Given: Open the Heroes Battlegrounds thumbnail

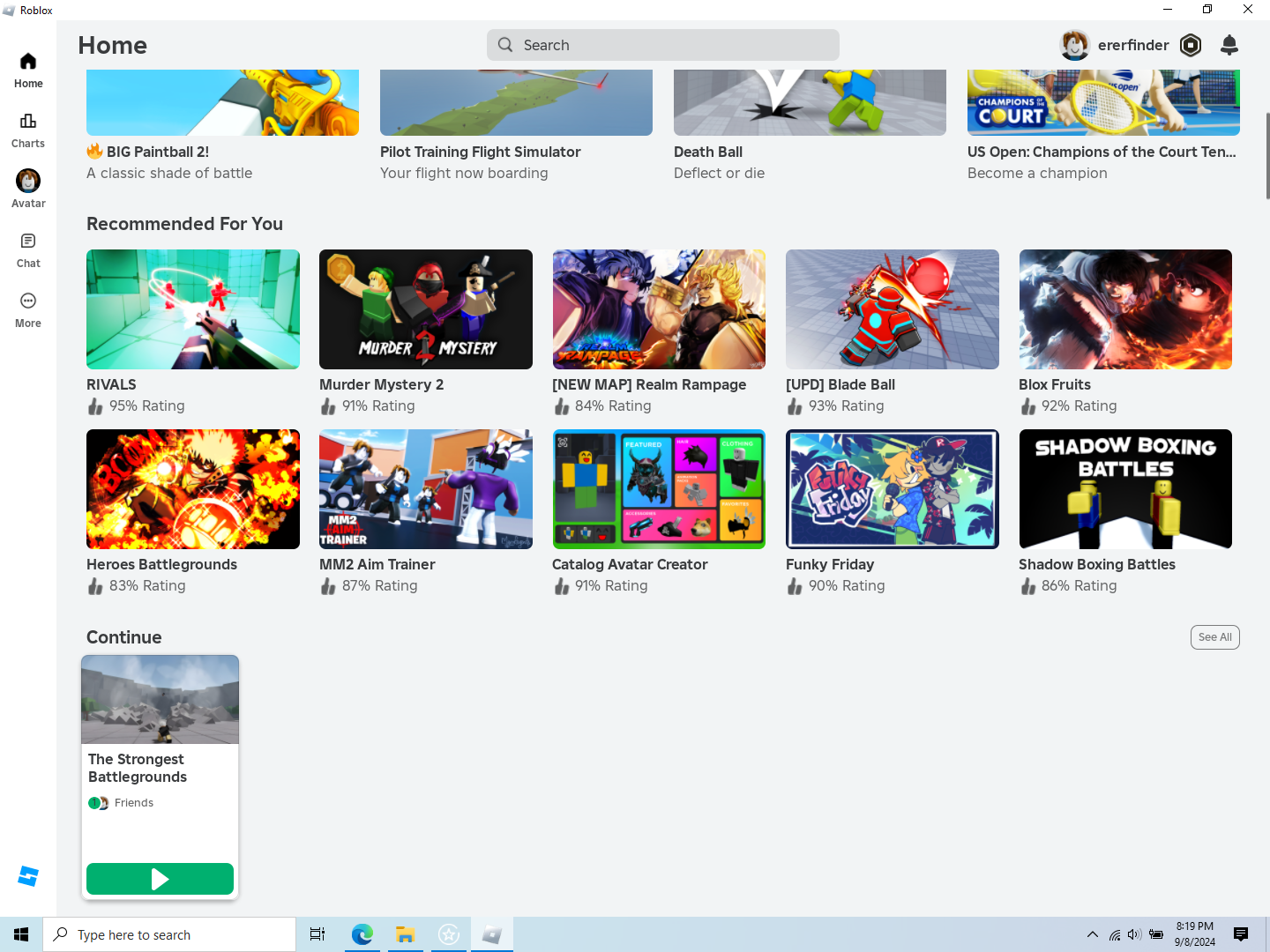Looking at the screenshot, I should (193, 489).
